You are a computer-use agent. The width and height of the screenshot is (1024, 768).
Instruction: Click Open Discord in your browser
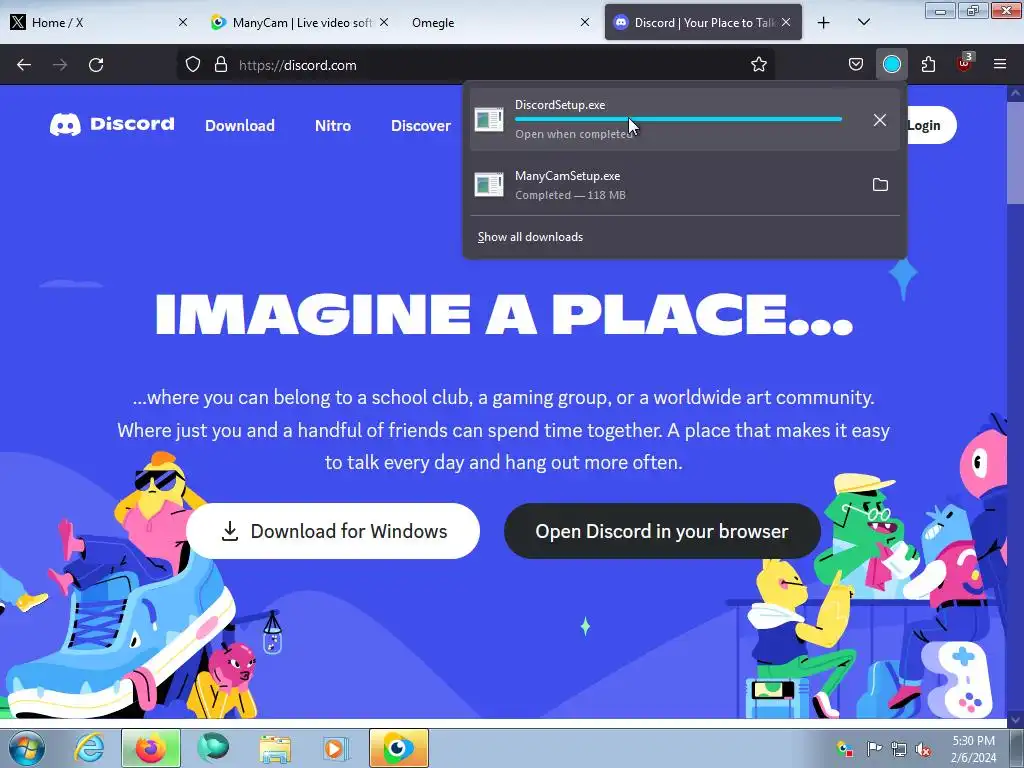[x=662, y=531]
